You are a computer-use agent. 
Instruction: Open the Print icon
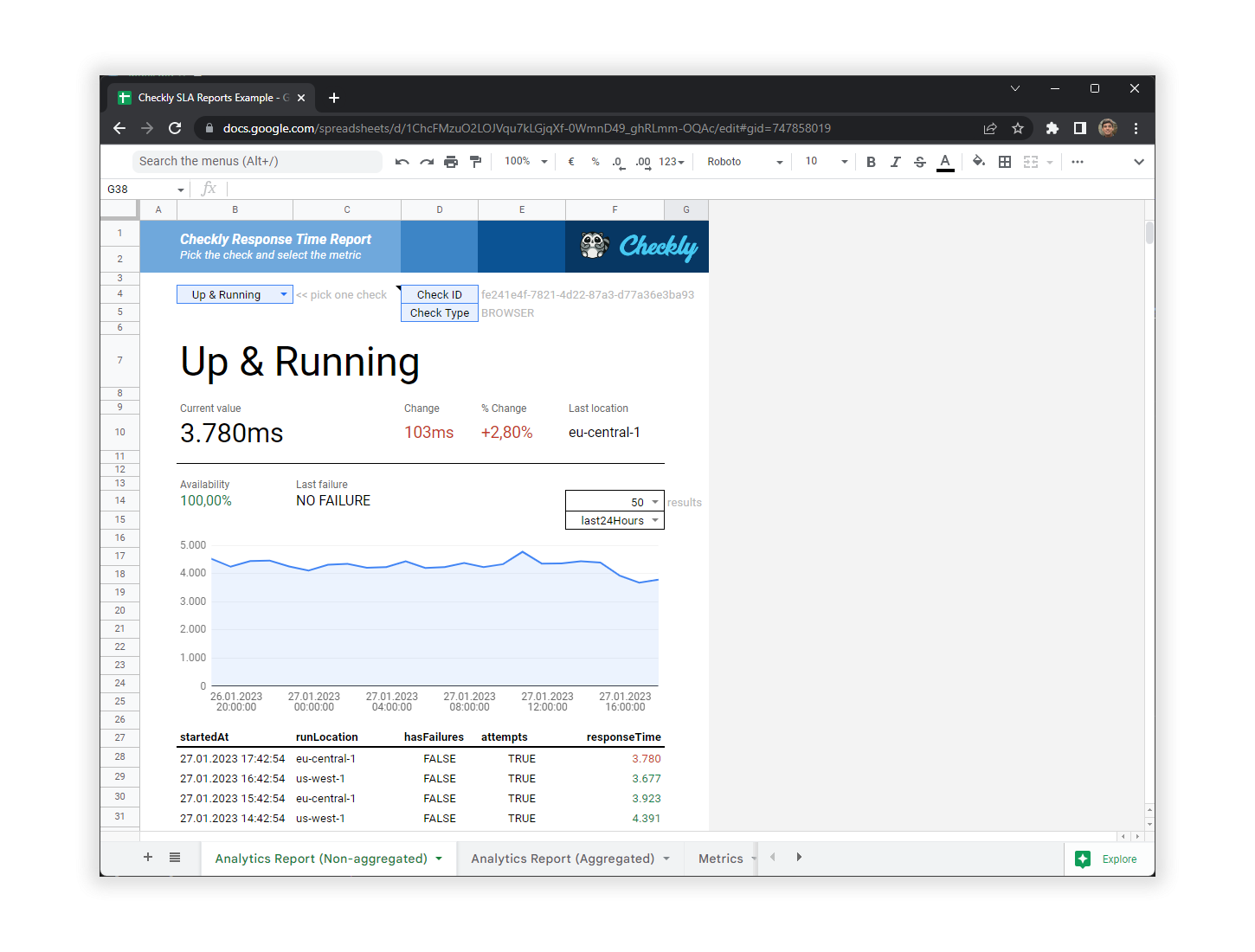point(451,161)
